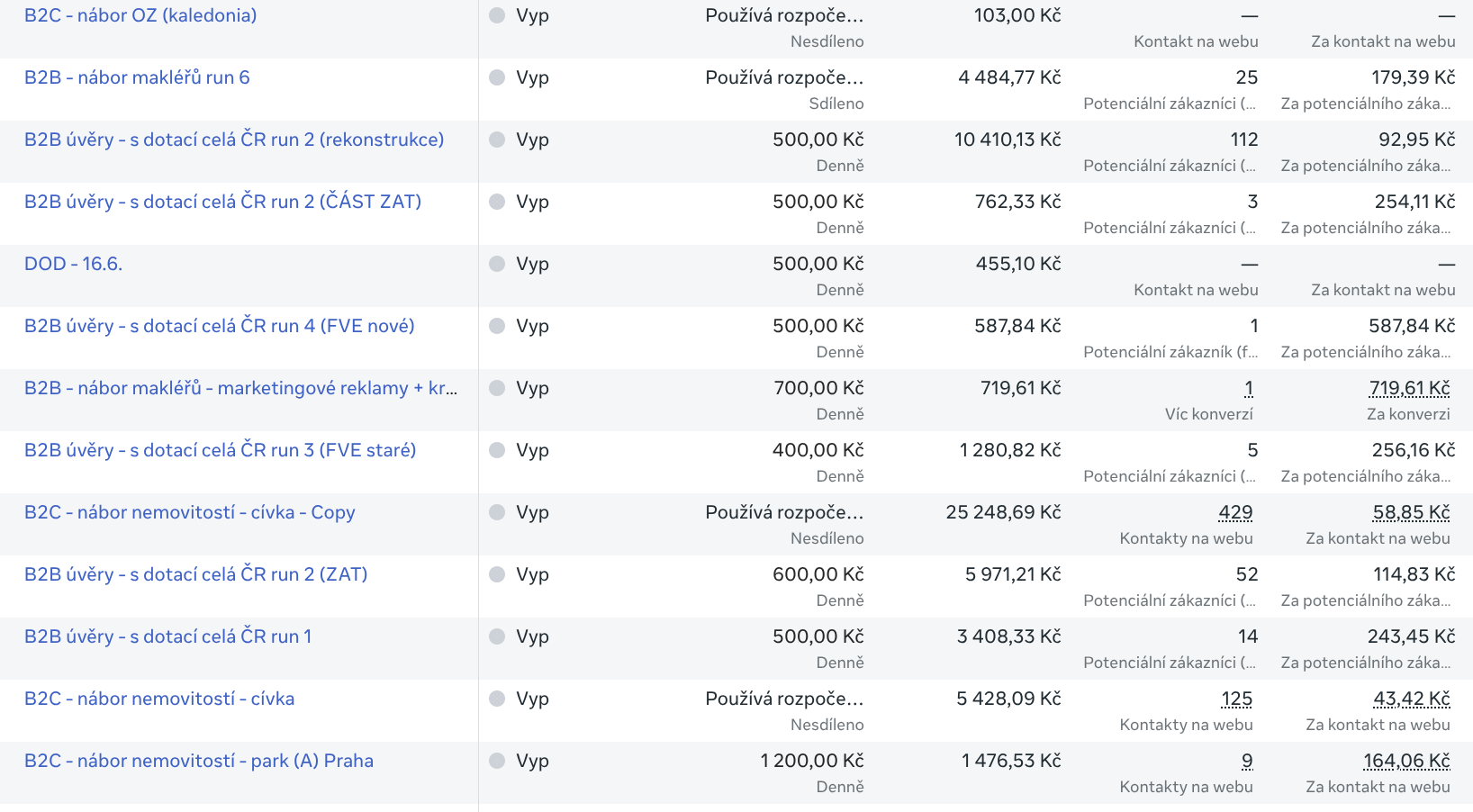Open campaign B2C - nábor OZ (kaledonia)
1473x812 pixels.
(x=140, y=15)
